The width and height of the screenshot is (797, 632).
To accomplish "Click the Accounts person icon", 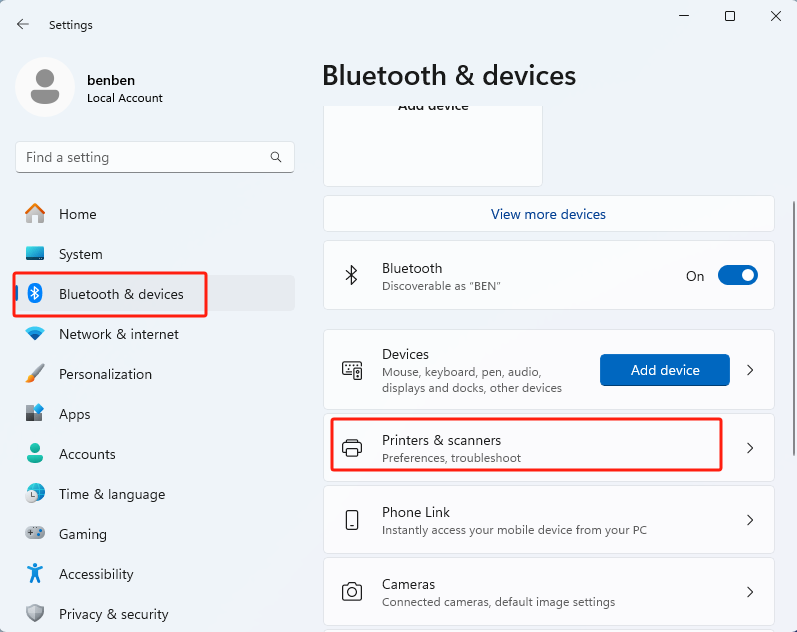I will tap(35, 454).
